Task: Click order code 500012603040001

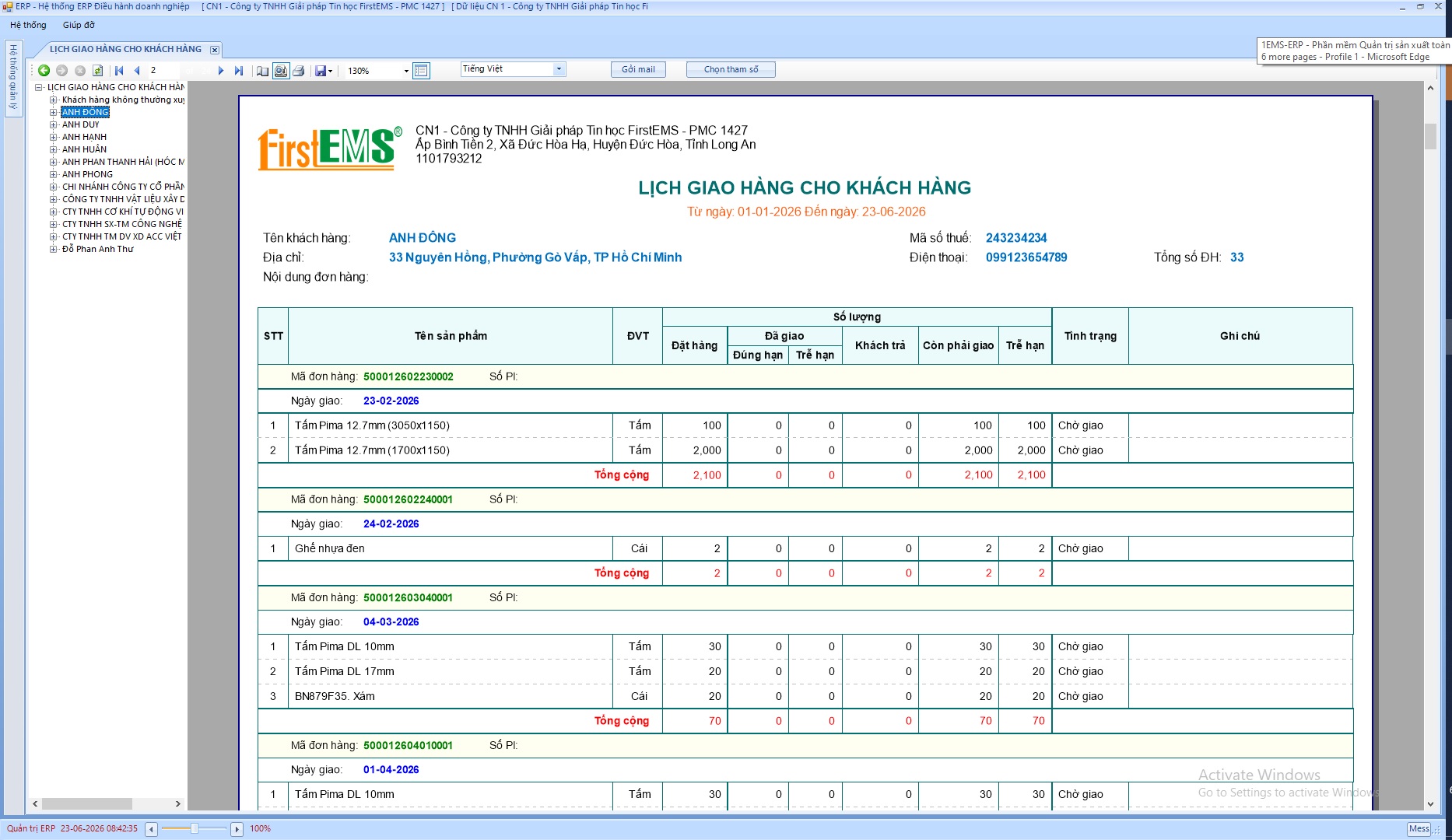Action: (x=408, y=597)
